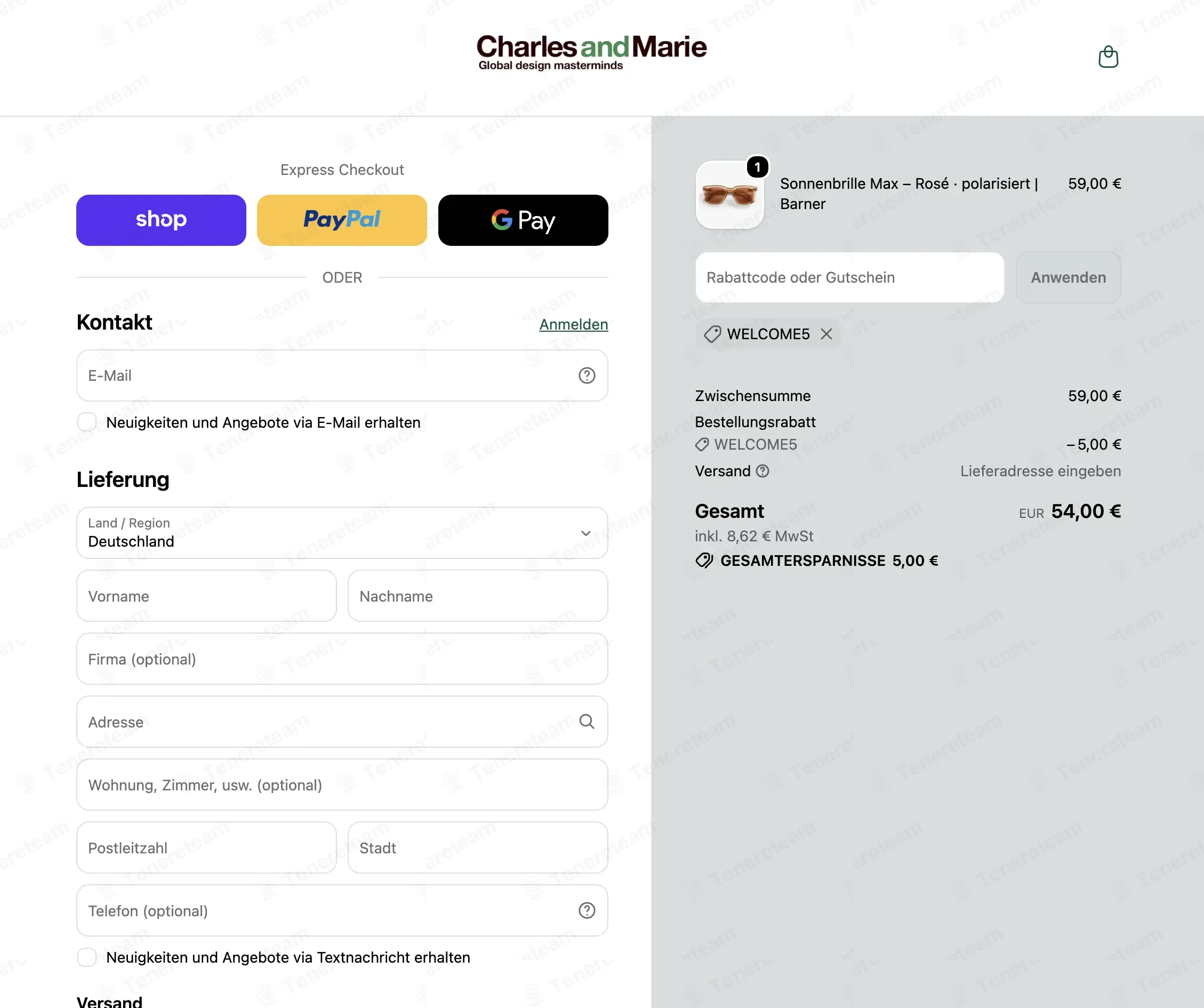Click the sunglasses product thumbnail

pyautogui.click(x=729, y=195)
